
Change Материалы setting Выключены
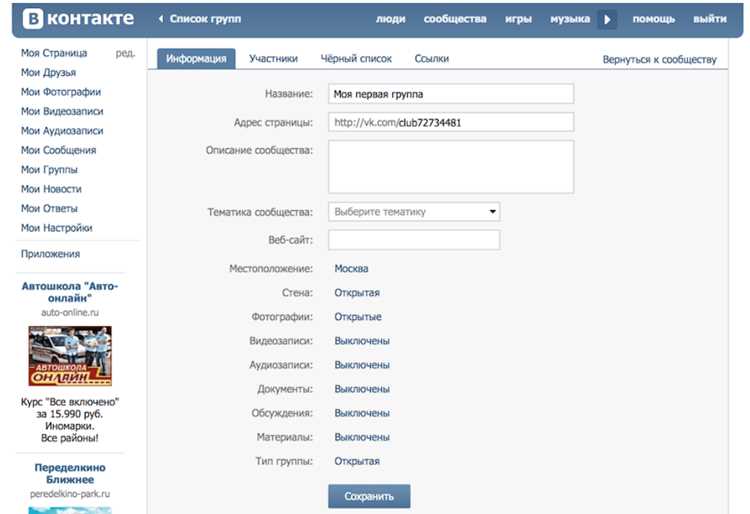pyautogui.click(x=362, y=437)
